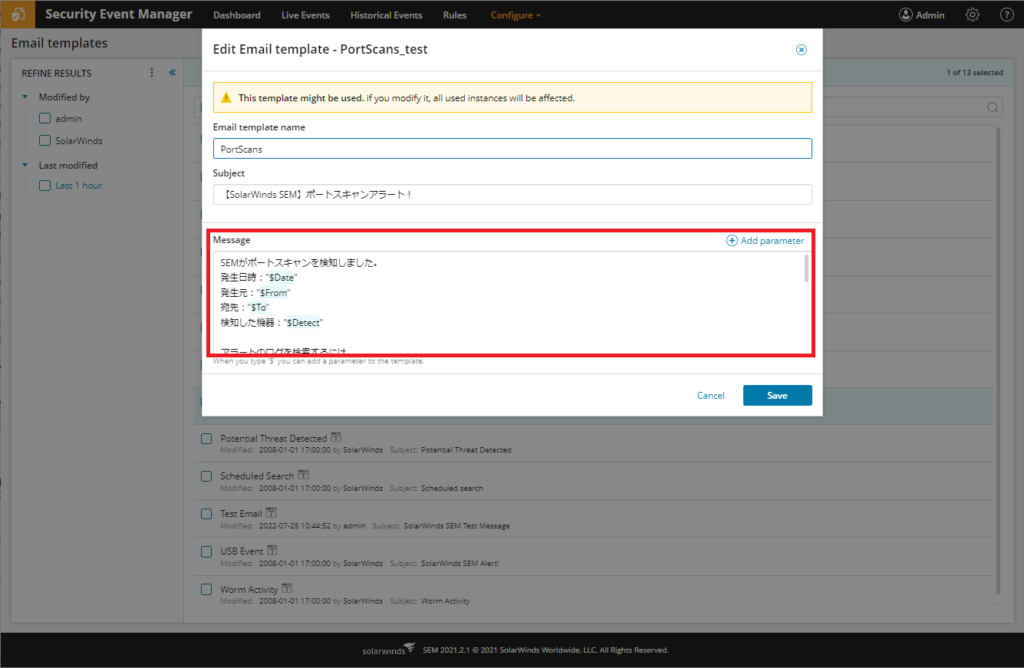Open the help question mark icon
Viewport: 1024px width, 668px height.
pos(1006,14)
